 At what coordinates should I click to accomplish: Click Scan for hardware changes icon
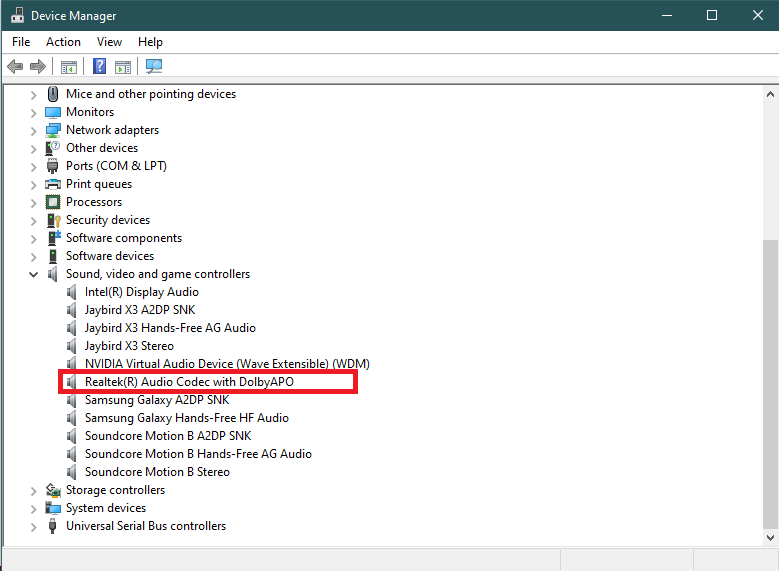click(154, 66)
